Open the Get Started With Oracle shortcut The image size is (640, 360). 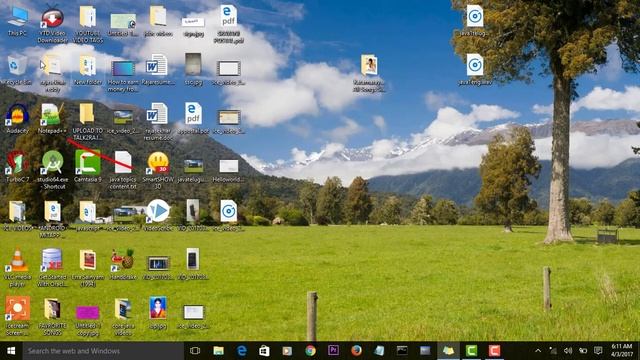point(52,267)
